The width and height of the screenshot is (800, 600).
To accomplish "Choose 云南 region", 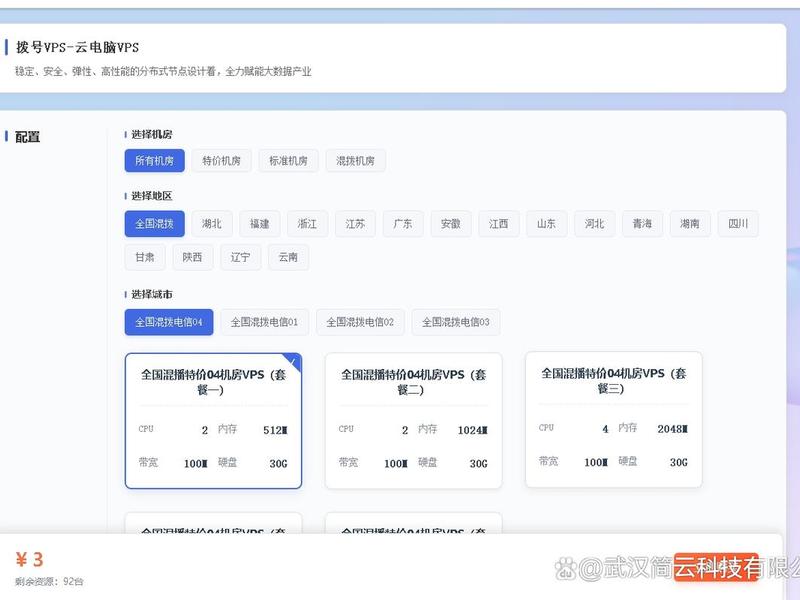I will [288, 257].
